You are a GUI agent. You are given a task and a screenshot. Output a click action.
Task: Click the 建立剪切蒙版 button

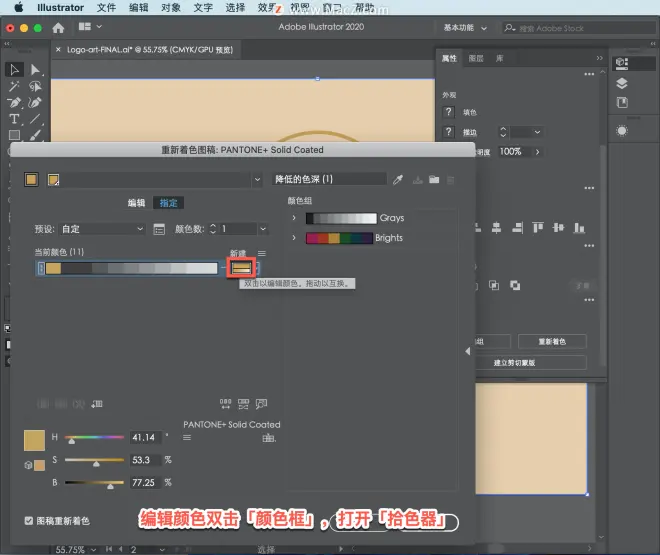click(x=531, y=363)
